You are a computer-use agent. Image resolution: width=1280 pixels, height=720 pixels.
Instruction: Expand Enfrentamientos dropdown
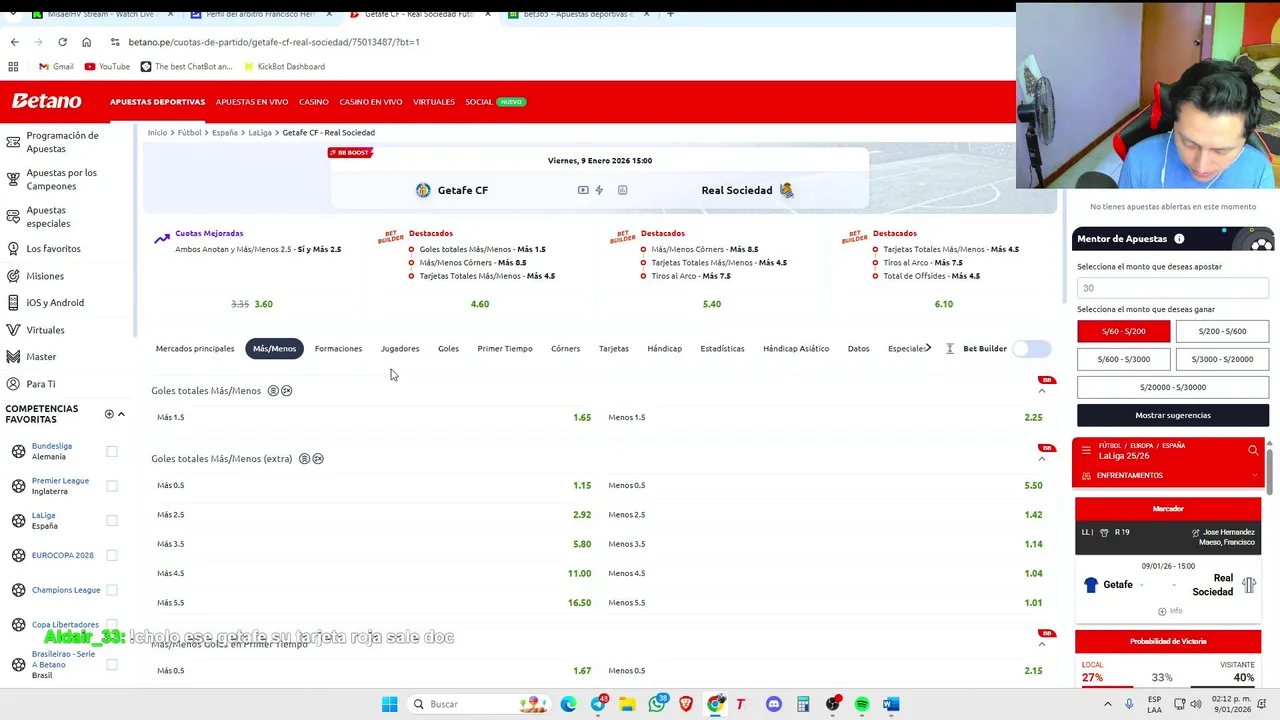coord(1168,476)
